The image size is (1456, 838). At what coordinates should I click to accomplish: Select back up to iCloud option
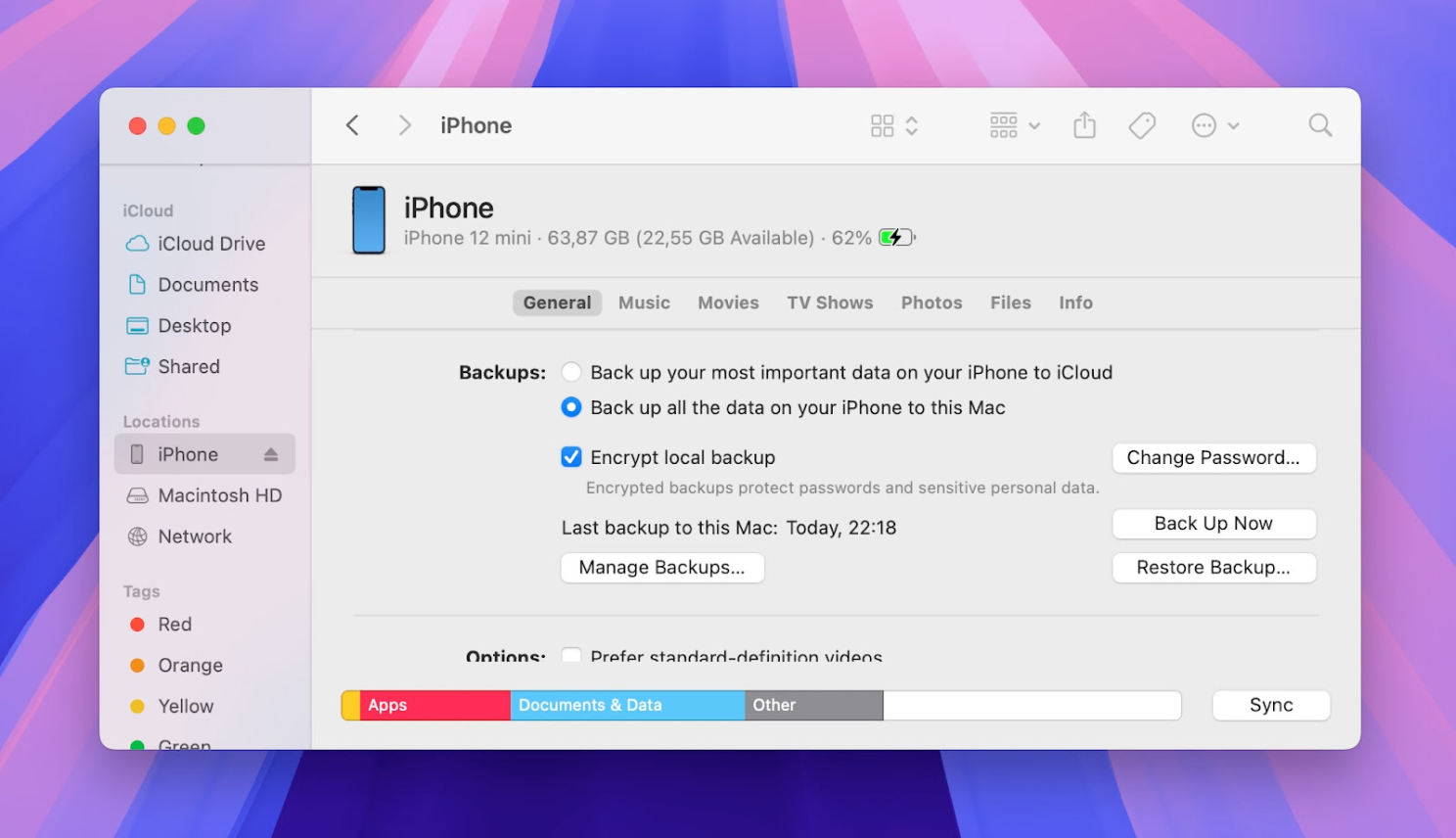coord(571,373)
